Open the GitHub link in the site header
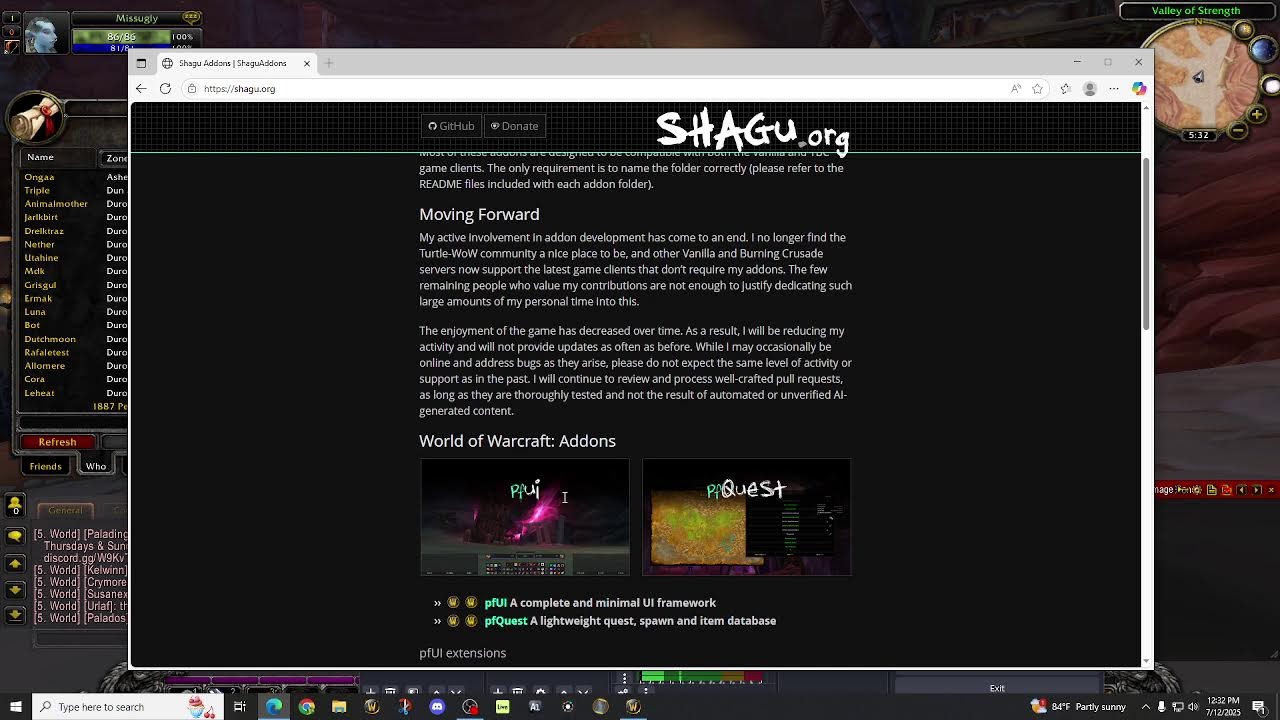The width and height of the screenshot is (1280, 720). pyautogui.click(x=451, y=126)
